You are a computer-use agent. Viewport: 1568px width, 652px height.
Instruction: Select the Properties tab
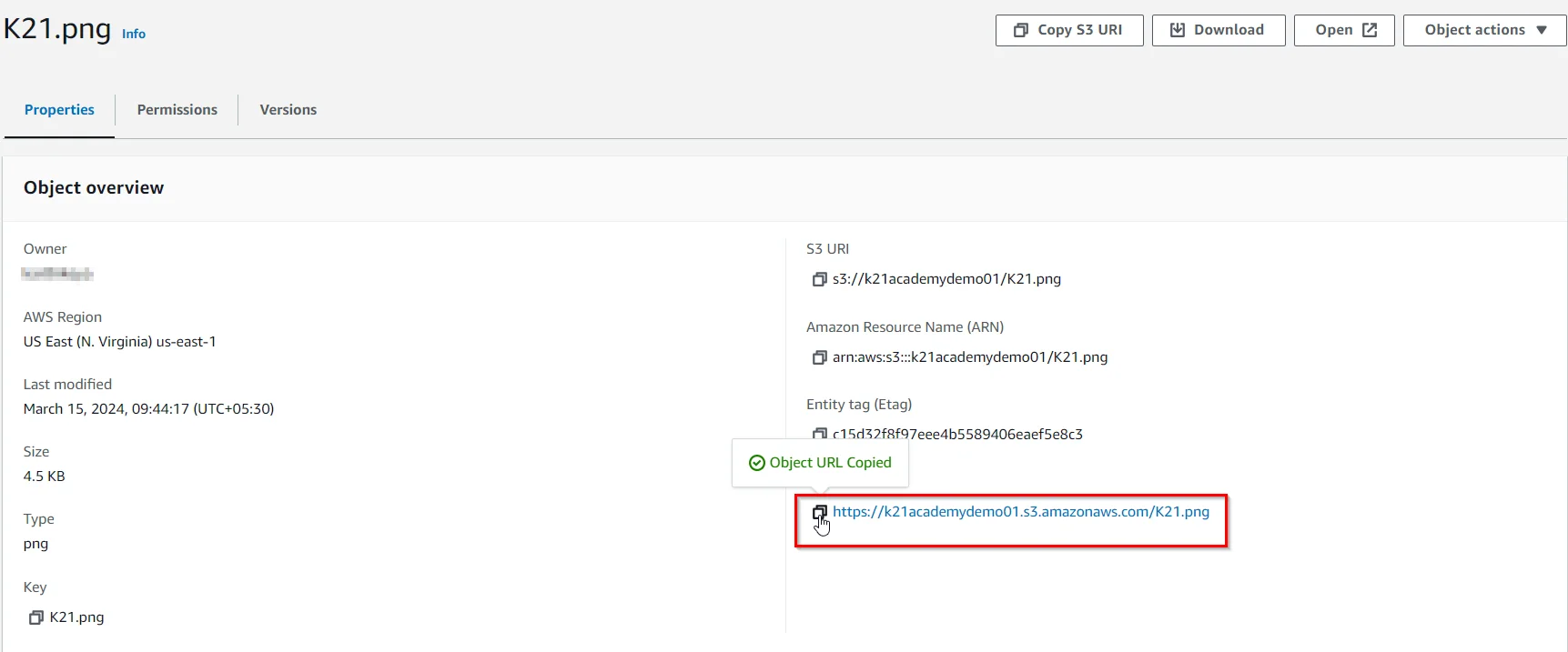[59, 110]
